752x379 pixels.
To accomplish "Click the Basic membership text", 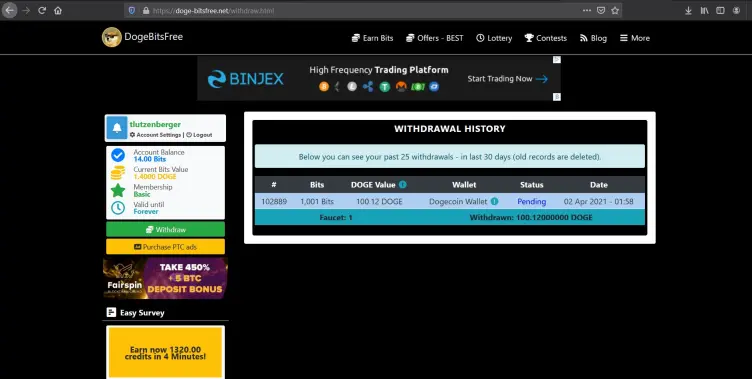I will [142, 194].
